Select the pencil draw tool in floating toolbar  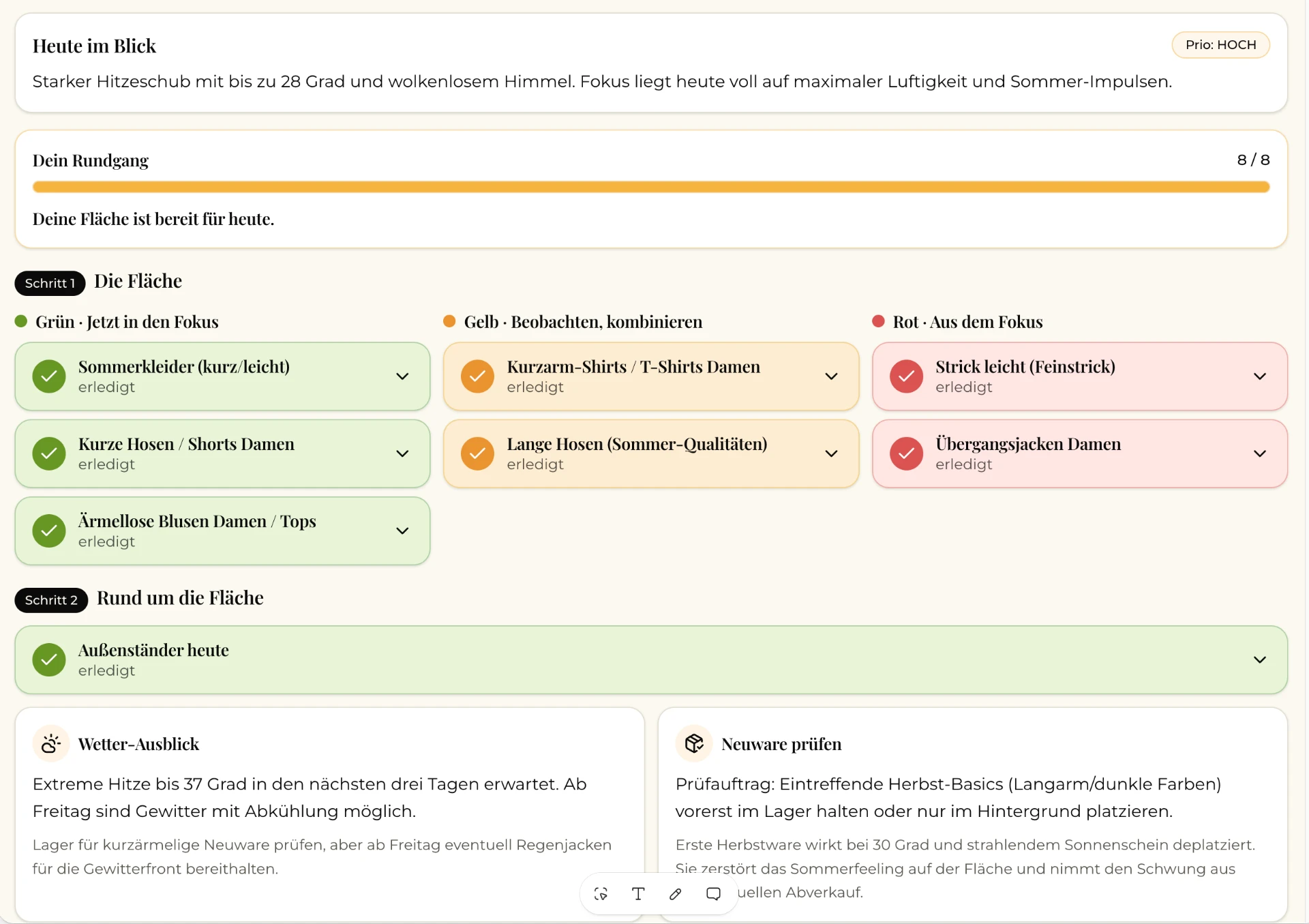pyautogui.click(x=676, y=894)
